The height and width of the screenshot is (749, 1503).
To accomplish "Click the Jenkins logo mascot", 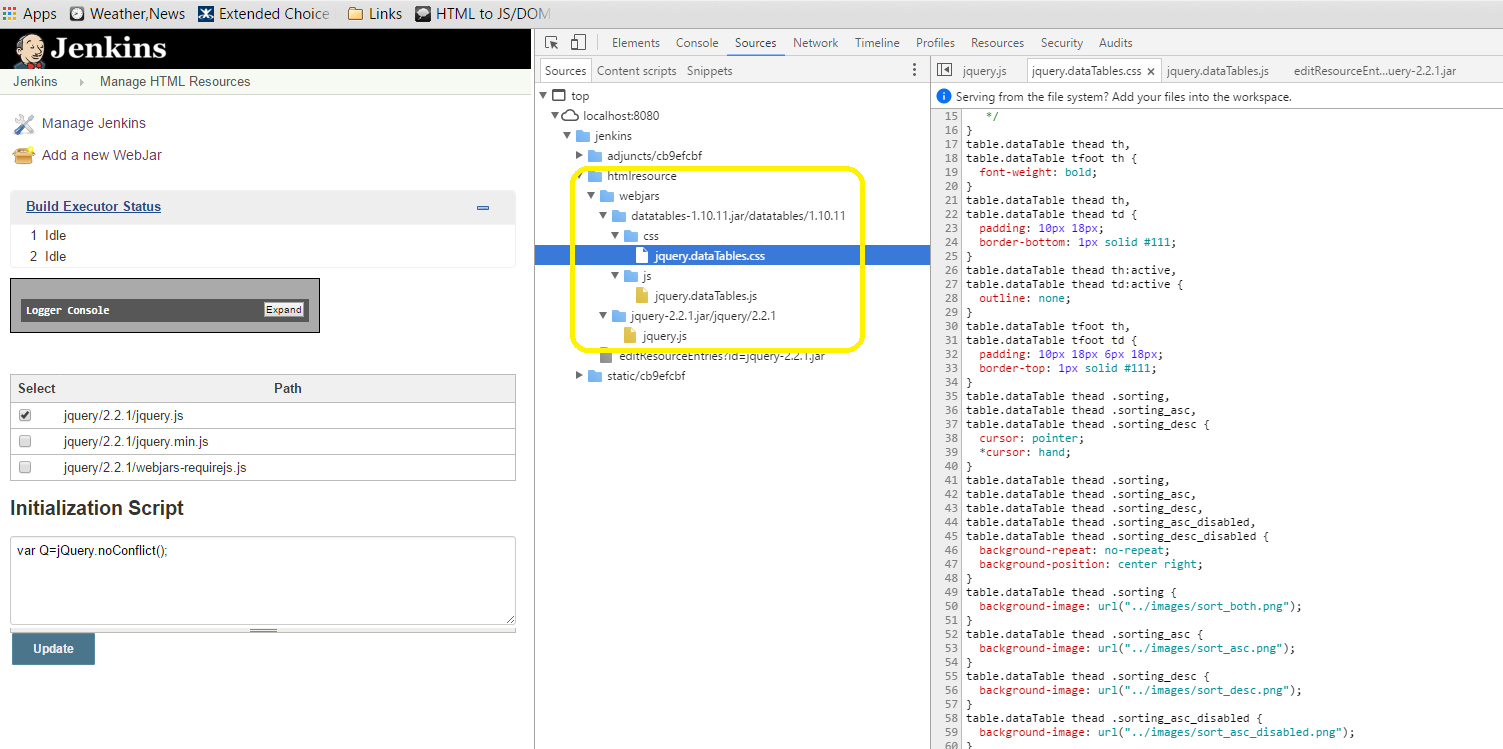I will tap(30, 49).
